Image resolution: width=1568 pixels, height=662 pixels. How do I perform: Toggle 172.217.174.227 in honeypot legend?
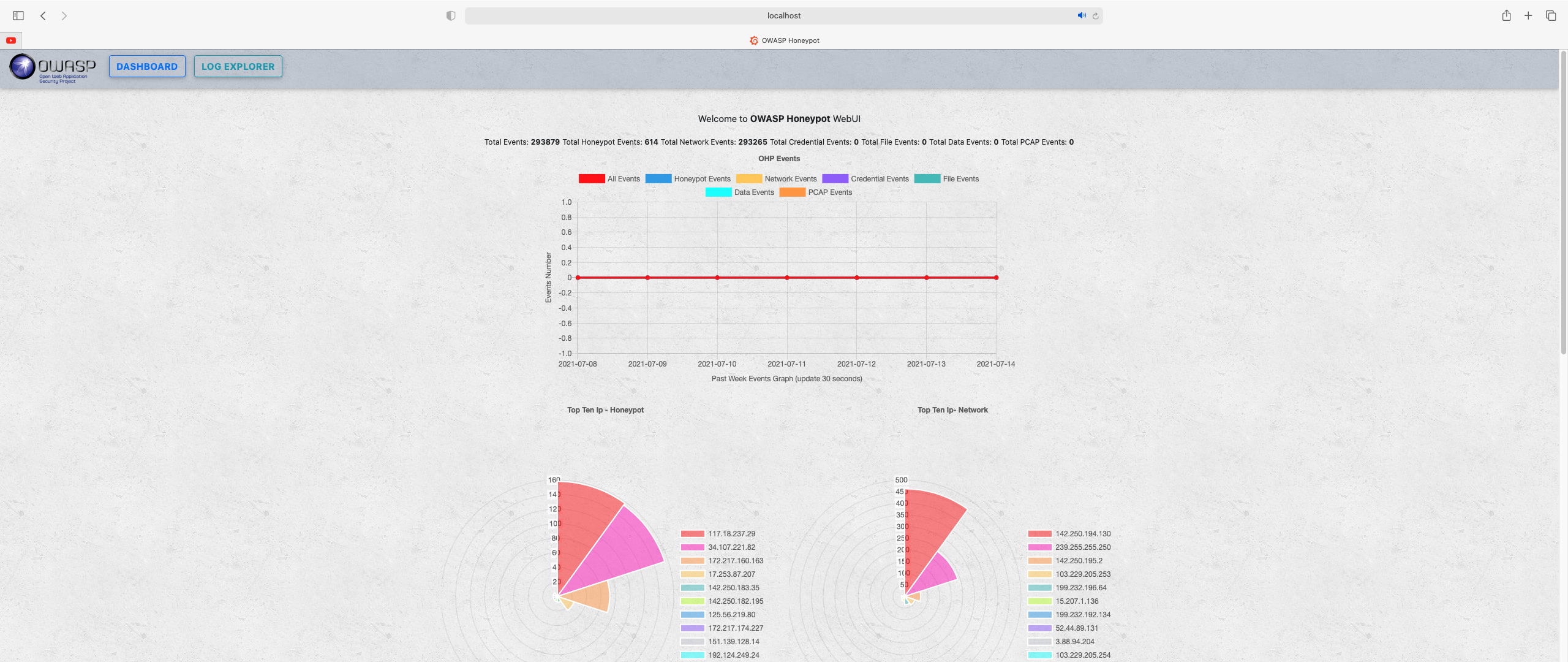tap(693, 628)
